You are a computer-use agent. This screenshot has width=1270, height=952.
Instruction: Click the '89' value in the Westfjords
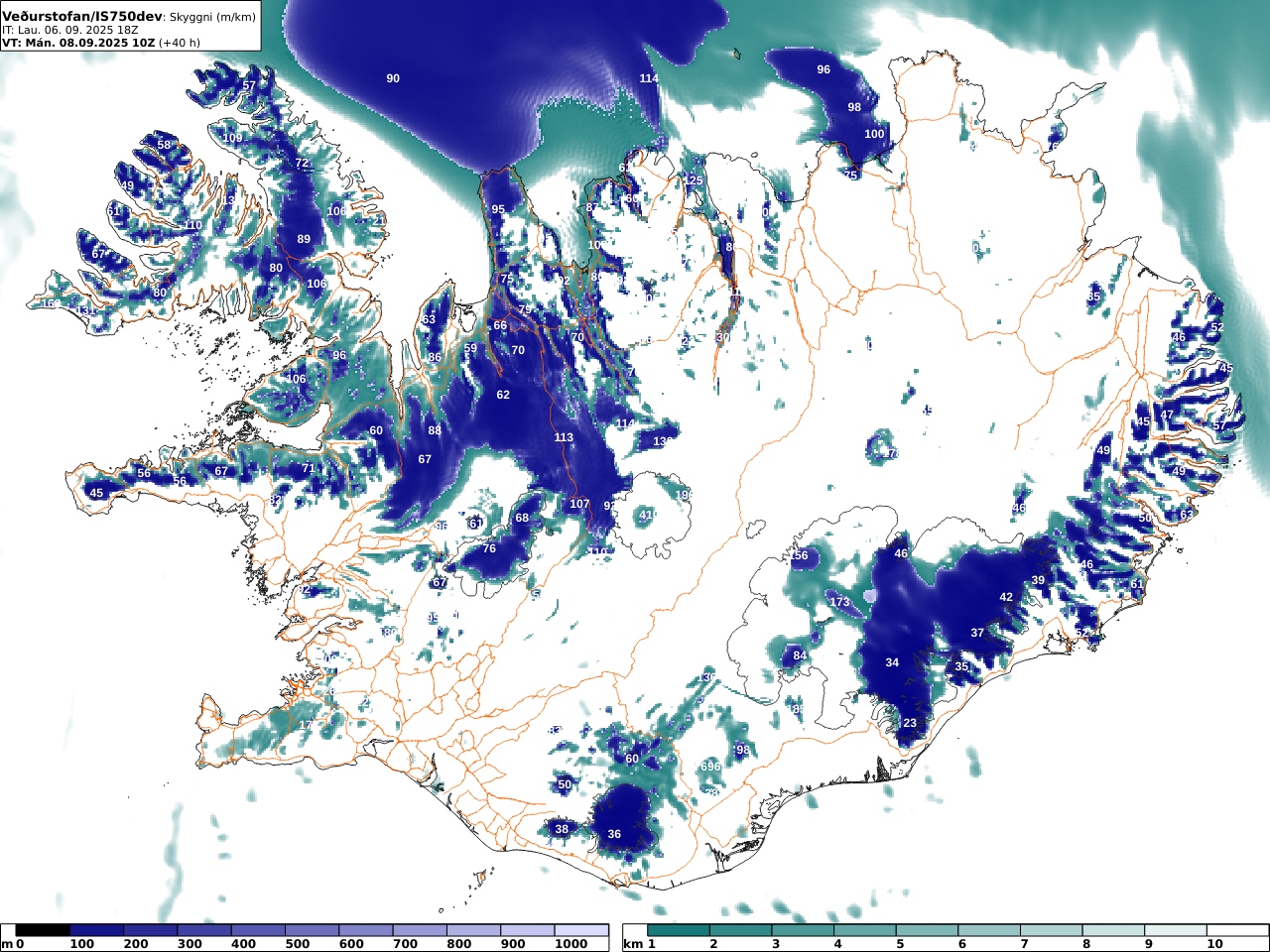304,239
